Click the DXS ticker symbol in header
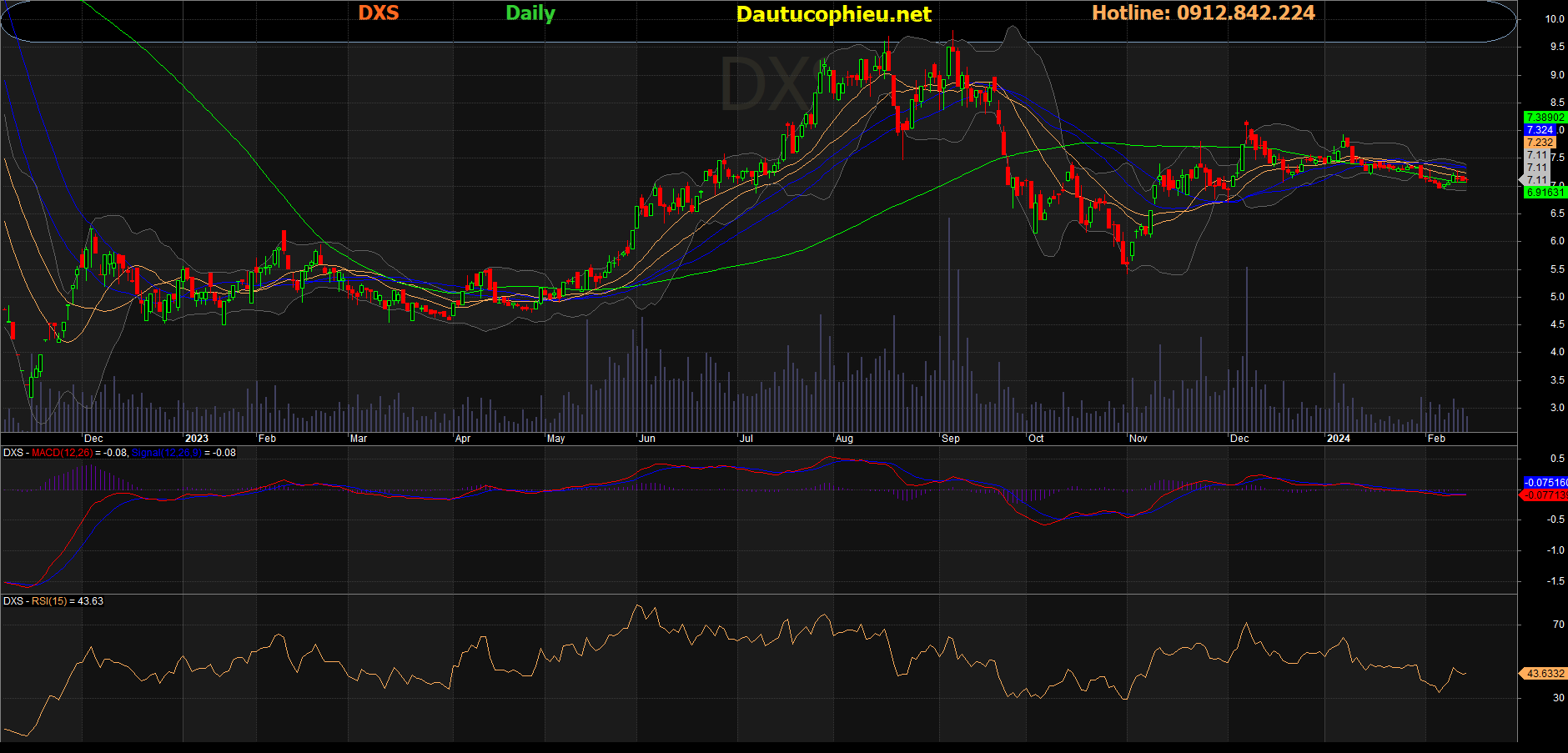This screenshot has width=1568, height=753. point(379,13)
